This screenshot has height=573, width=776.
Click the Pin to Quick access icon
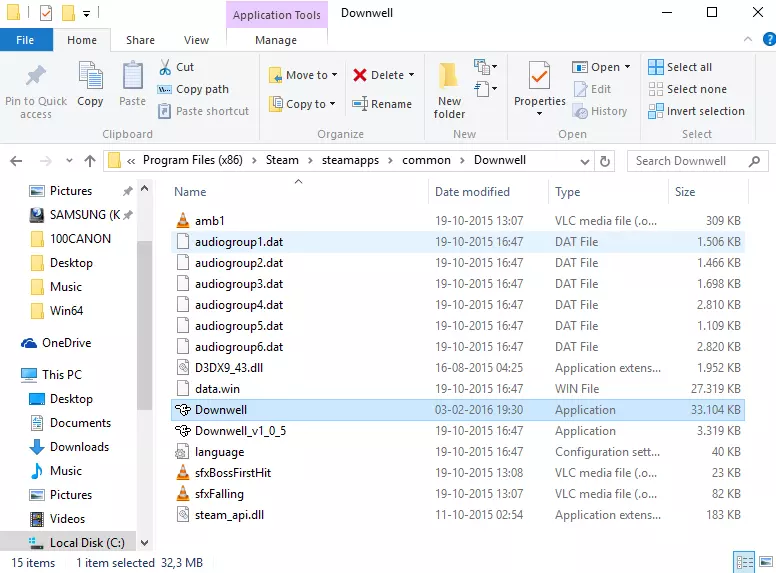coord(36,75)
